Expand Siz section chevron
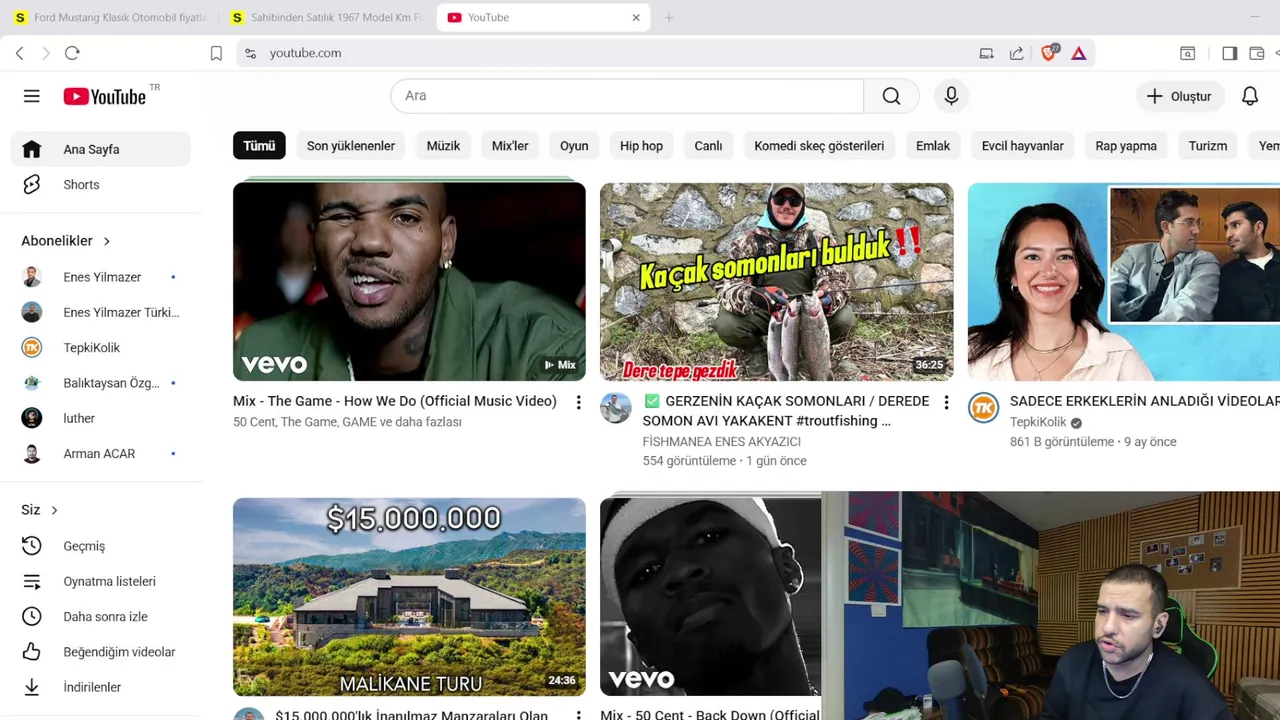The height and width of the screenshot is (720, 1280). pos(54,510)
